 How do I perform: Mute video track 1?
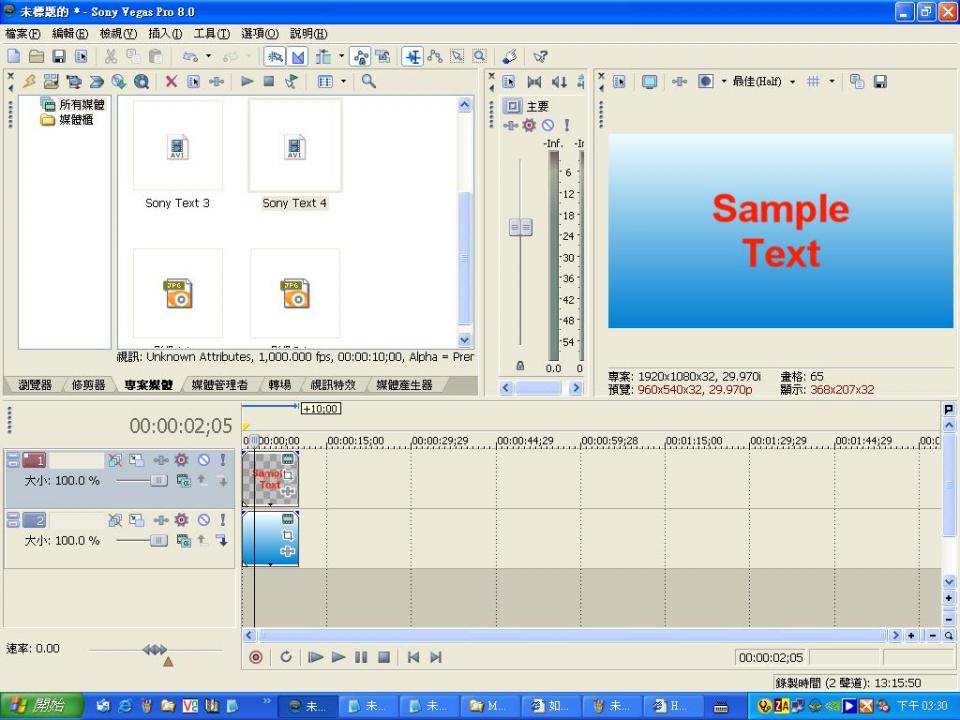click(x=203, y=460)
